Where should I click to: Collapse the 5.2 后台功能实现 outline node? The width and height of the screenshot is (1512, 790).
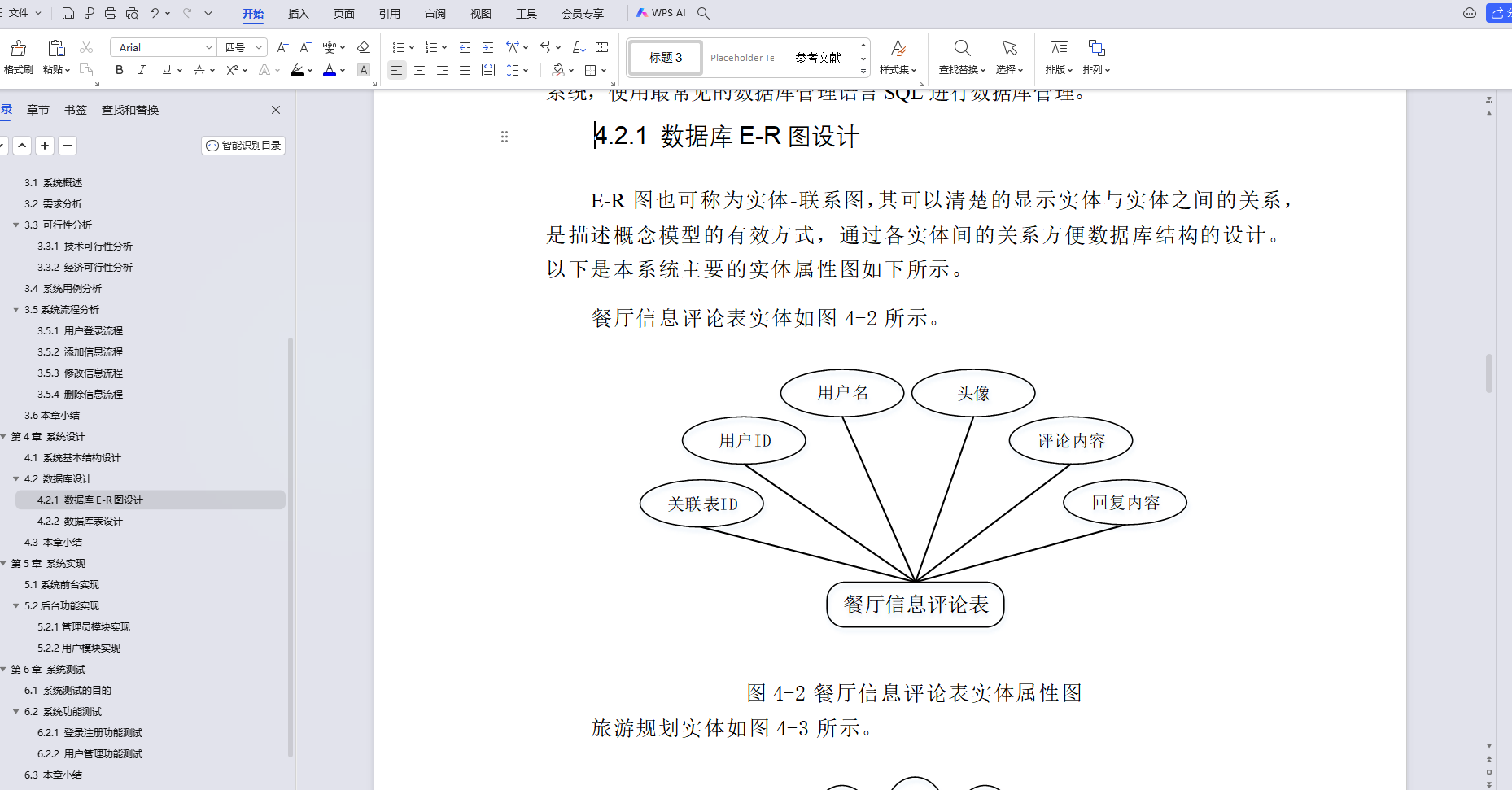tap(15, 605)
